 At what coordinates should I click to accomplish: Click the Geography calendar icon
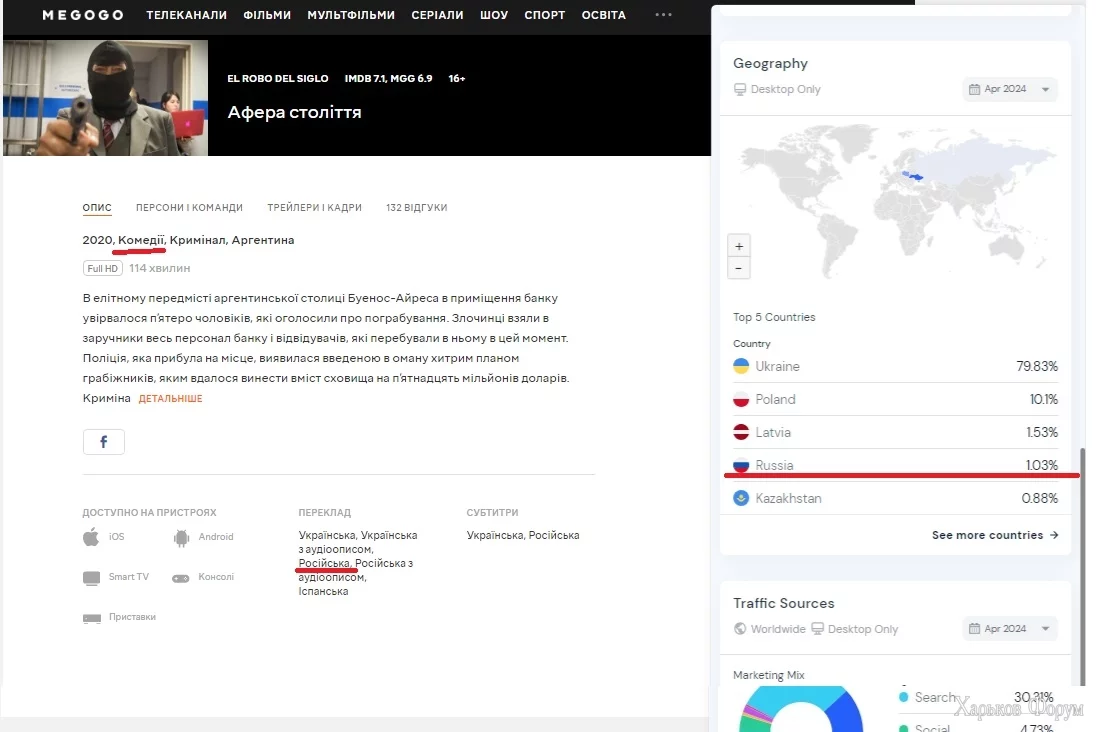[x=974, y=89]
